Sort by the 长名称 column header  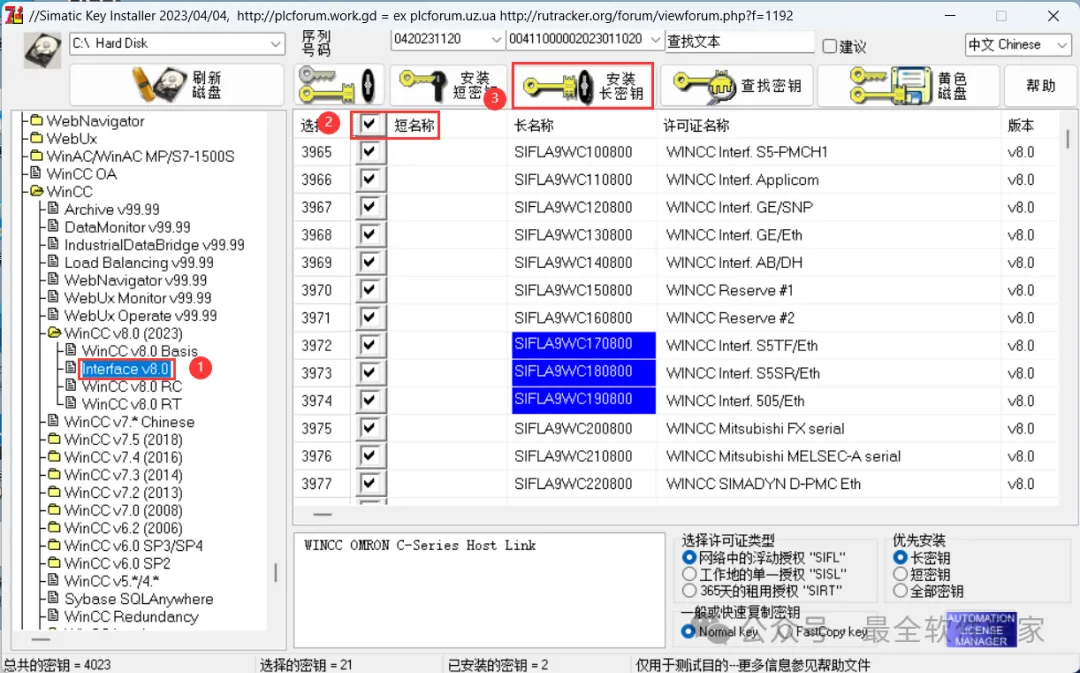[x=534, y=125]
